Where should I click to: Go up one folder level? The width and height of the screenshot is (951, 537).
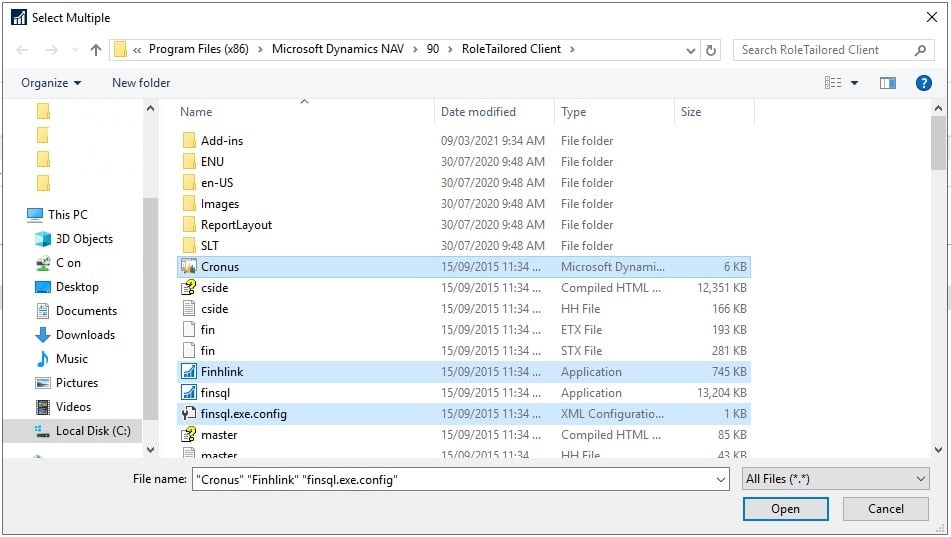pyautogui.click(x=96, y=50)
